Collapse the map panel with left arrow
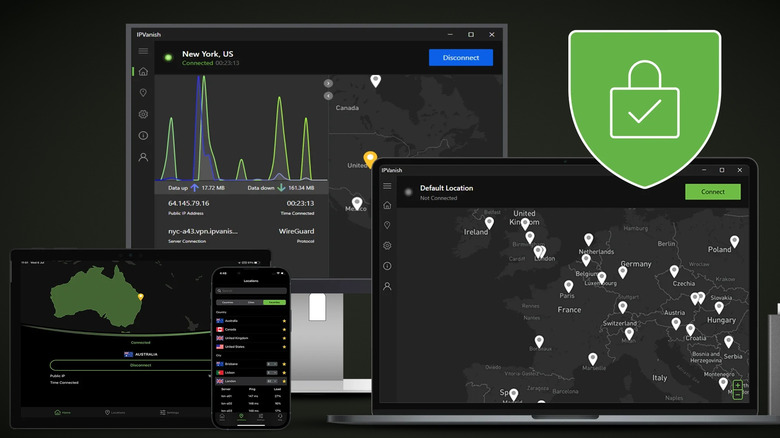This screenshot has width=780, height=438. click(328, 96)
